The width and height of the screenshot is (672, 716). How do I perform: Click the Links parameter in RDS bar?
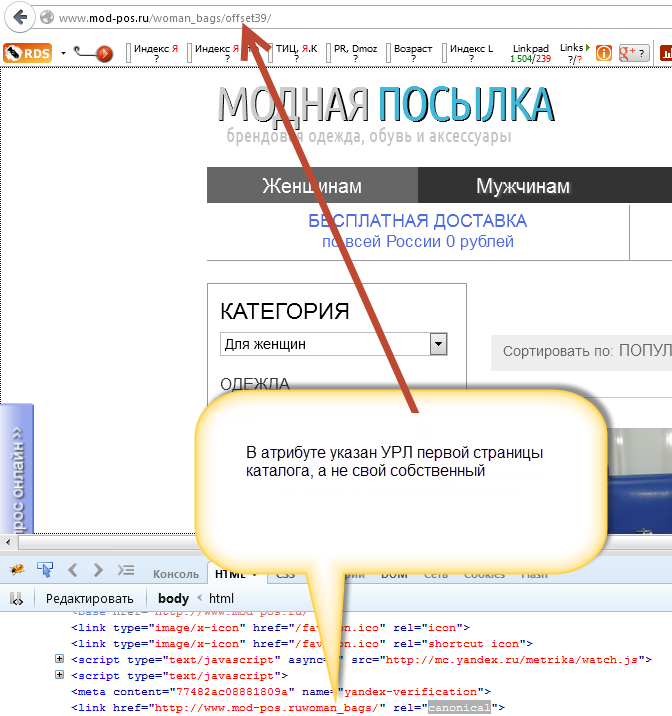tap(575, 53)
